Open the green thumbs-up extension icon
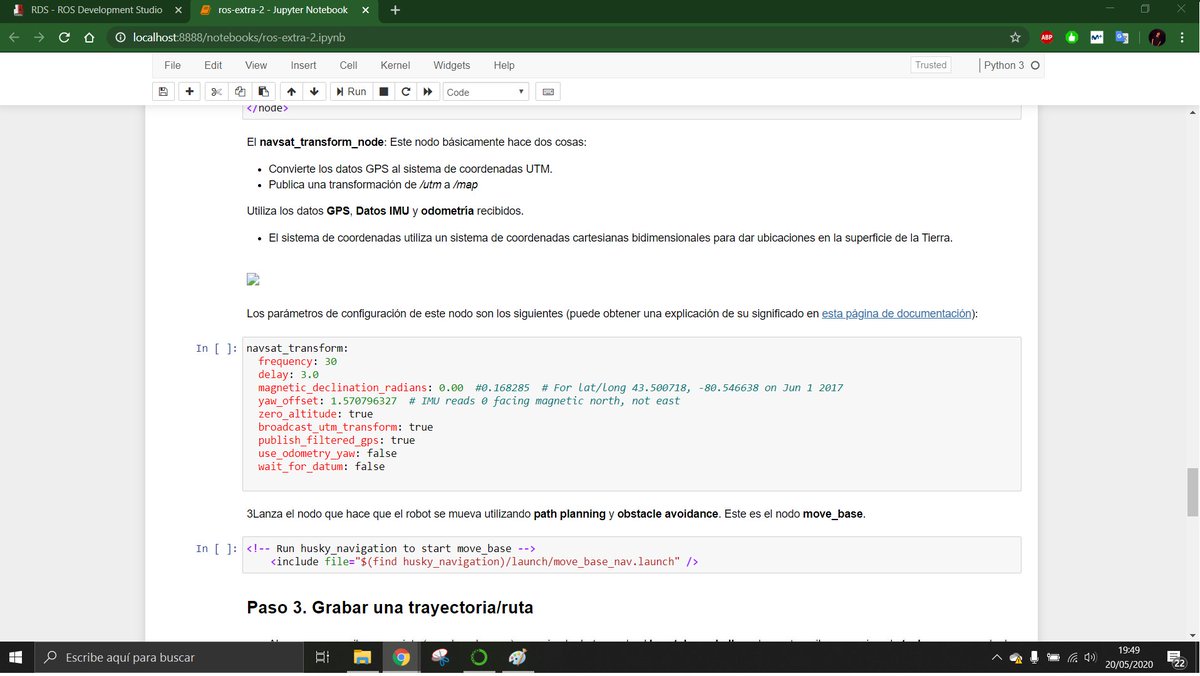Image resolution: width=1200 pixels, height=676 pixels. (x=1072, y=37)
